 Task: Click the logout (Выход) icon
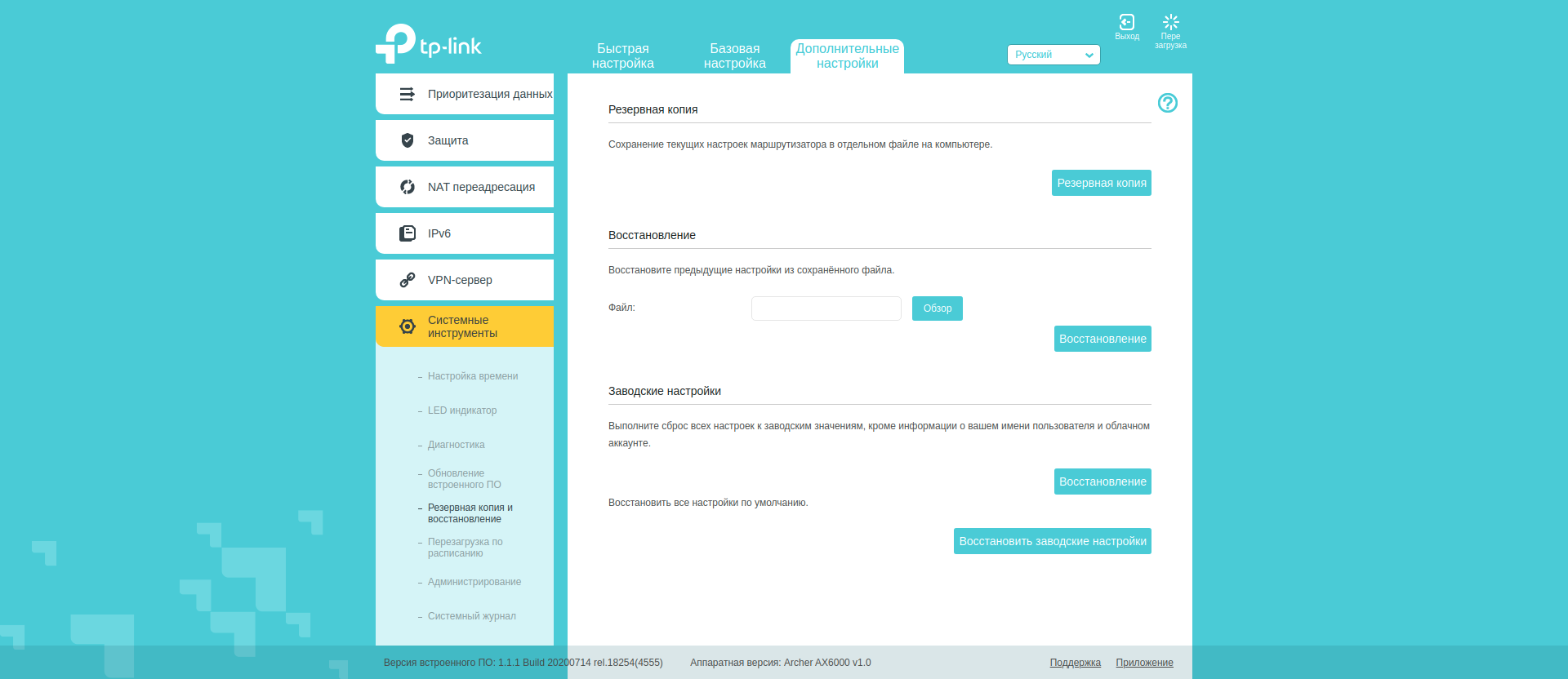click(x=1126, y=23)
